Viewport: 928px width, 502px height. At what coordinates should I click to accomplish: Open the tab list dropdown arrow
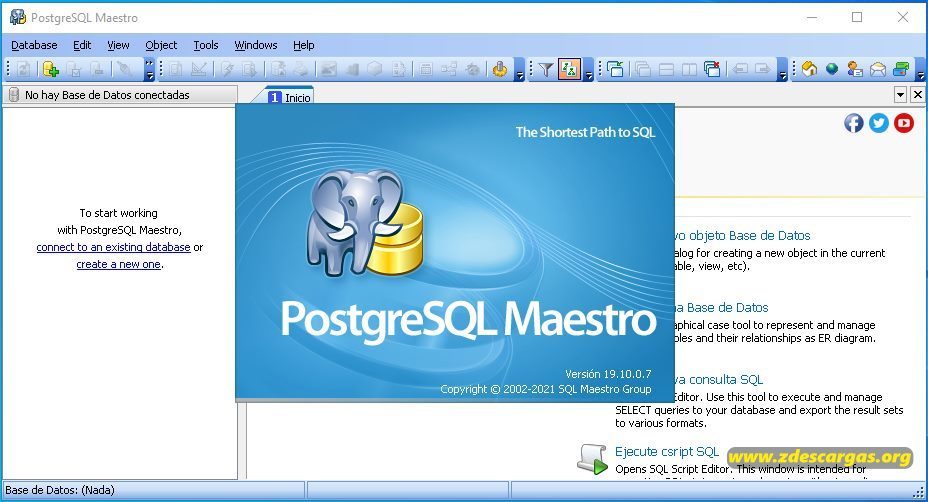[x=900, y=94]
